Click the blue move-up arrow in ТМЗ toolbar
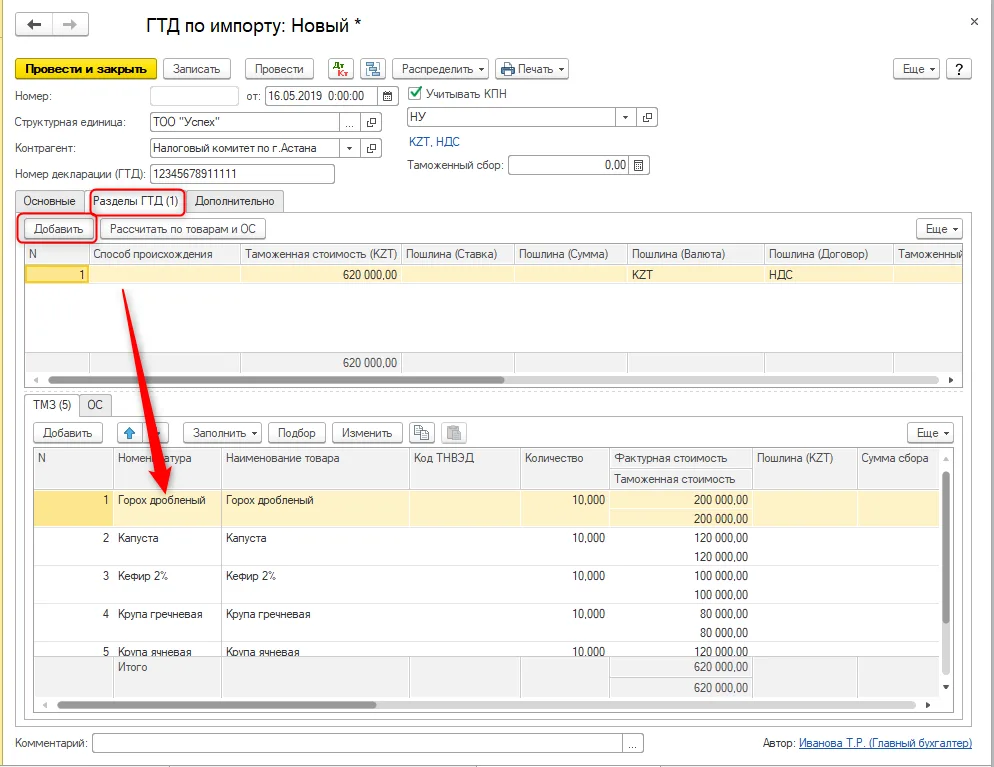 coord(129,433)
